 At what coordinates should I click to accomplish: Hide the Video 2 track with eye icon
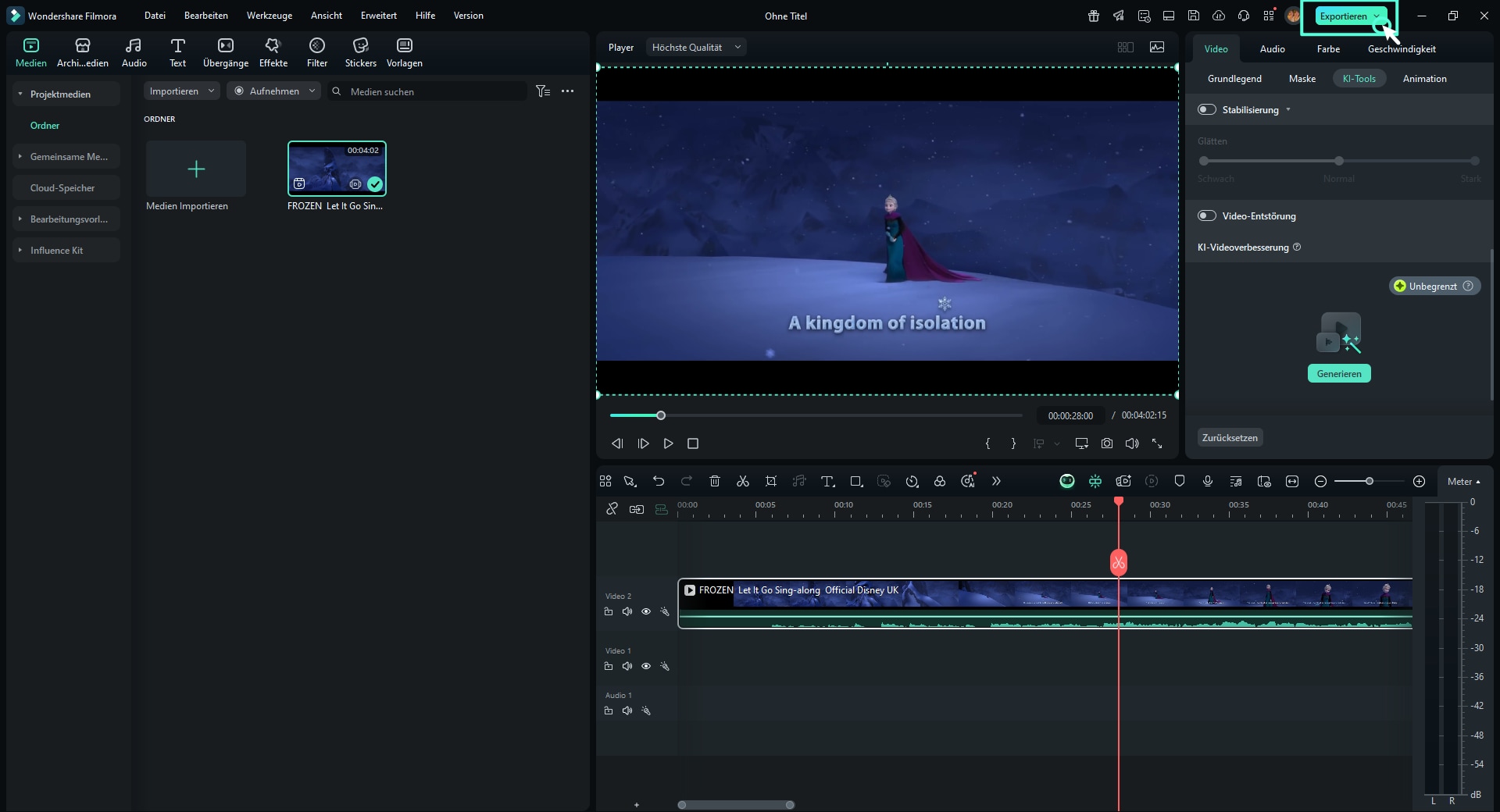pyautogui.click(x=646, y=611)
